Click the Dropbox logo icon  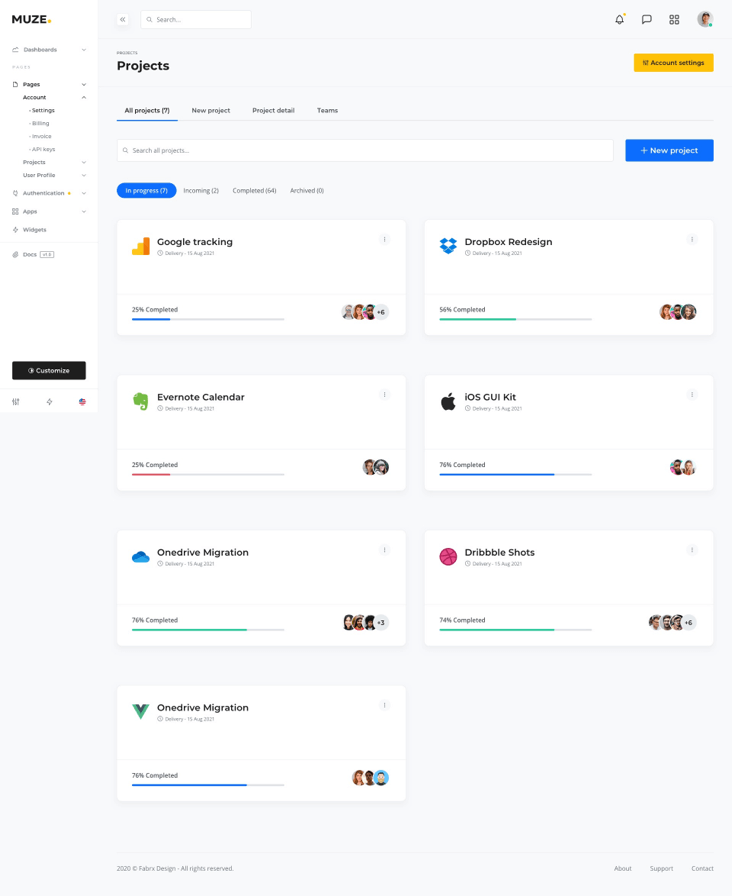point(448,246)
